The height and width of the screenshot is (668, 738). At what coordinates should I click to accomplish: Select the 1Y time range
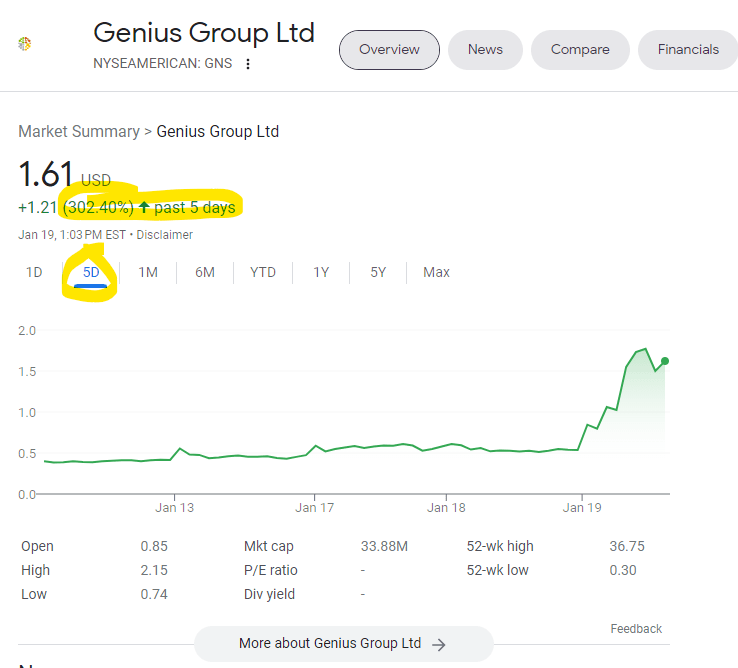click(x=321, y=272)
